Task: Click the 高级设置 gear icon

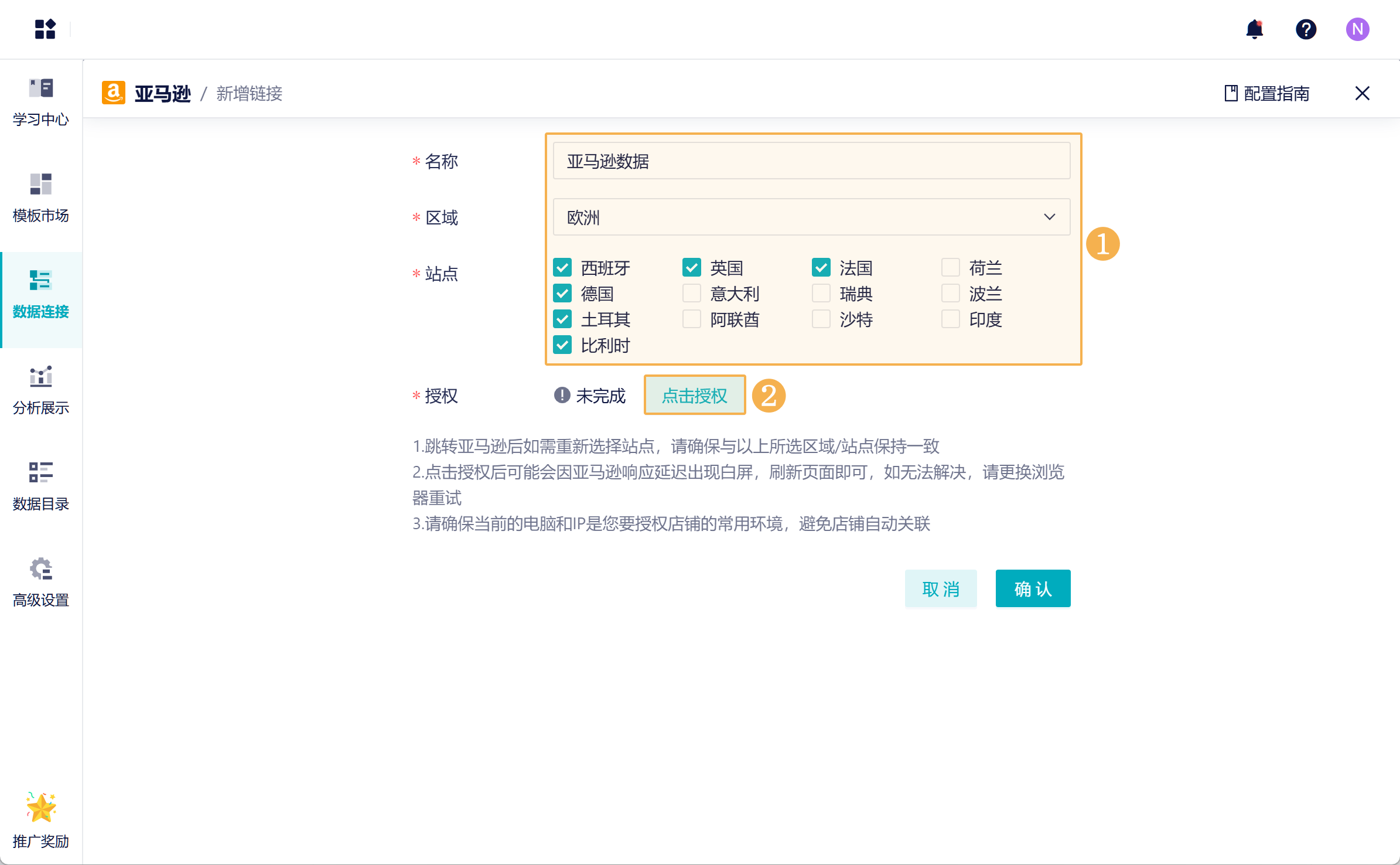Action: pos(41,568)
